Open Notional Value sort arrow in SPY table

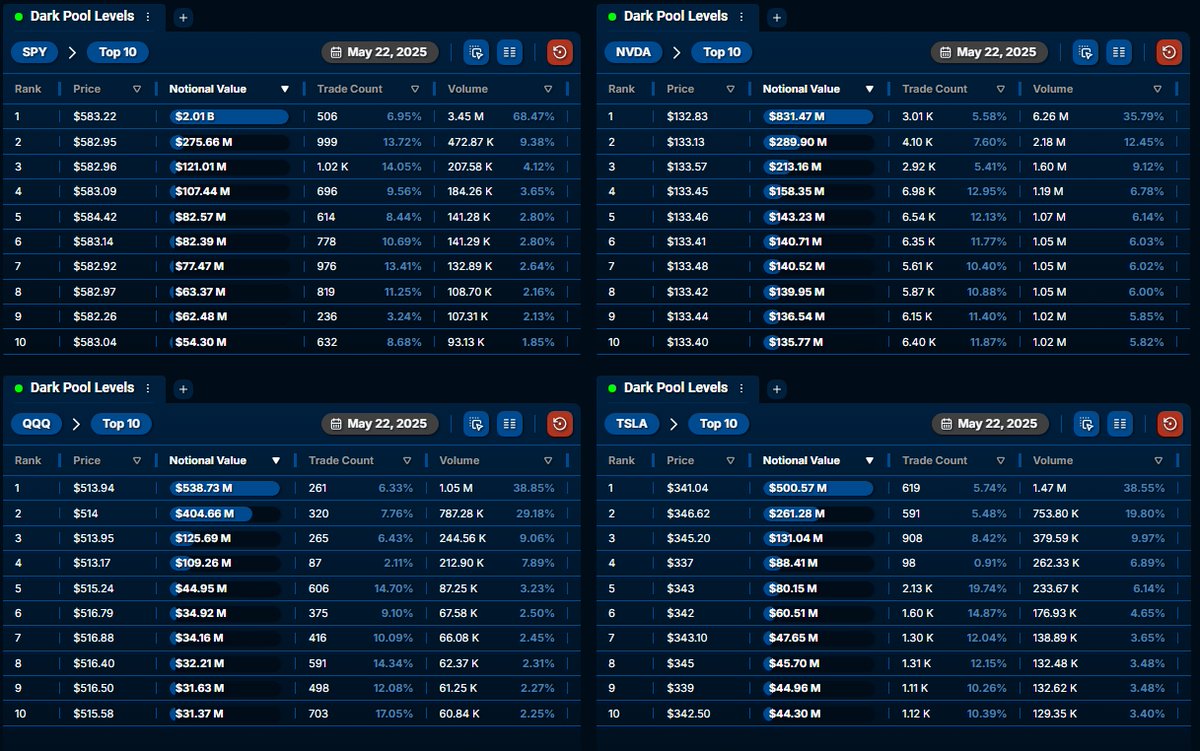pyautogui.click(x=285, y=89)
